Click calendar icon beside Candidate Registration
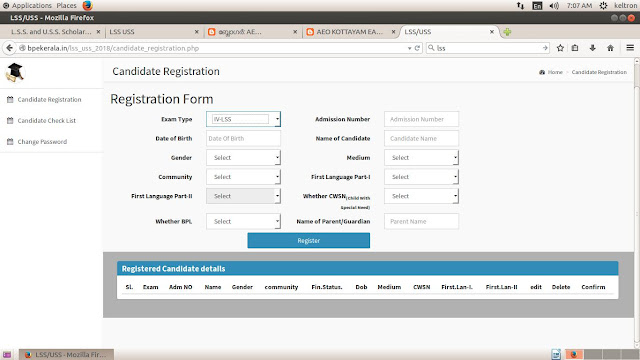The image size is (640, 360). point(10,100)
